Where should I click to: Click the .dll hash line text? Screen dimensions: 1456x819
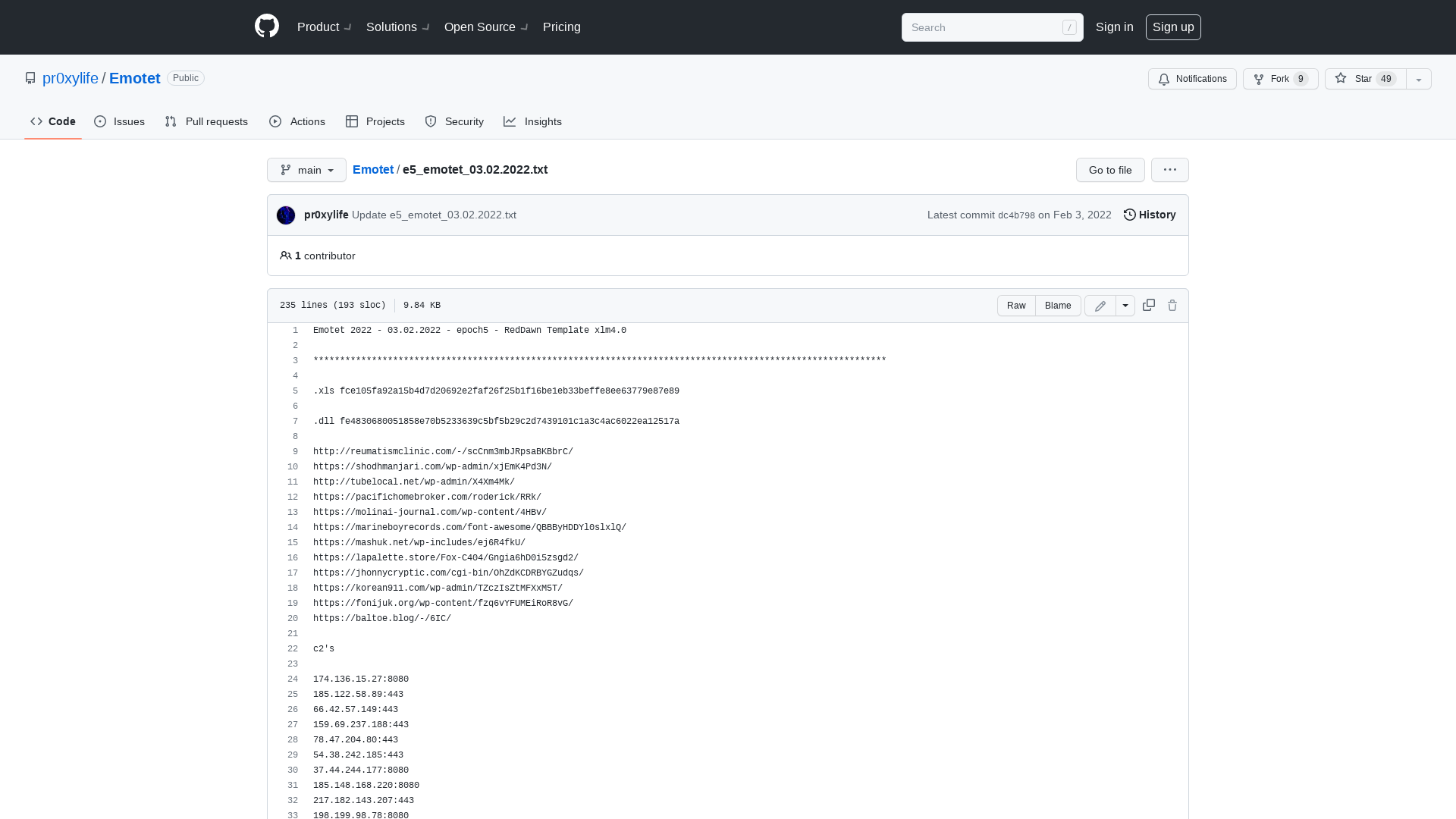coord(496,422)
